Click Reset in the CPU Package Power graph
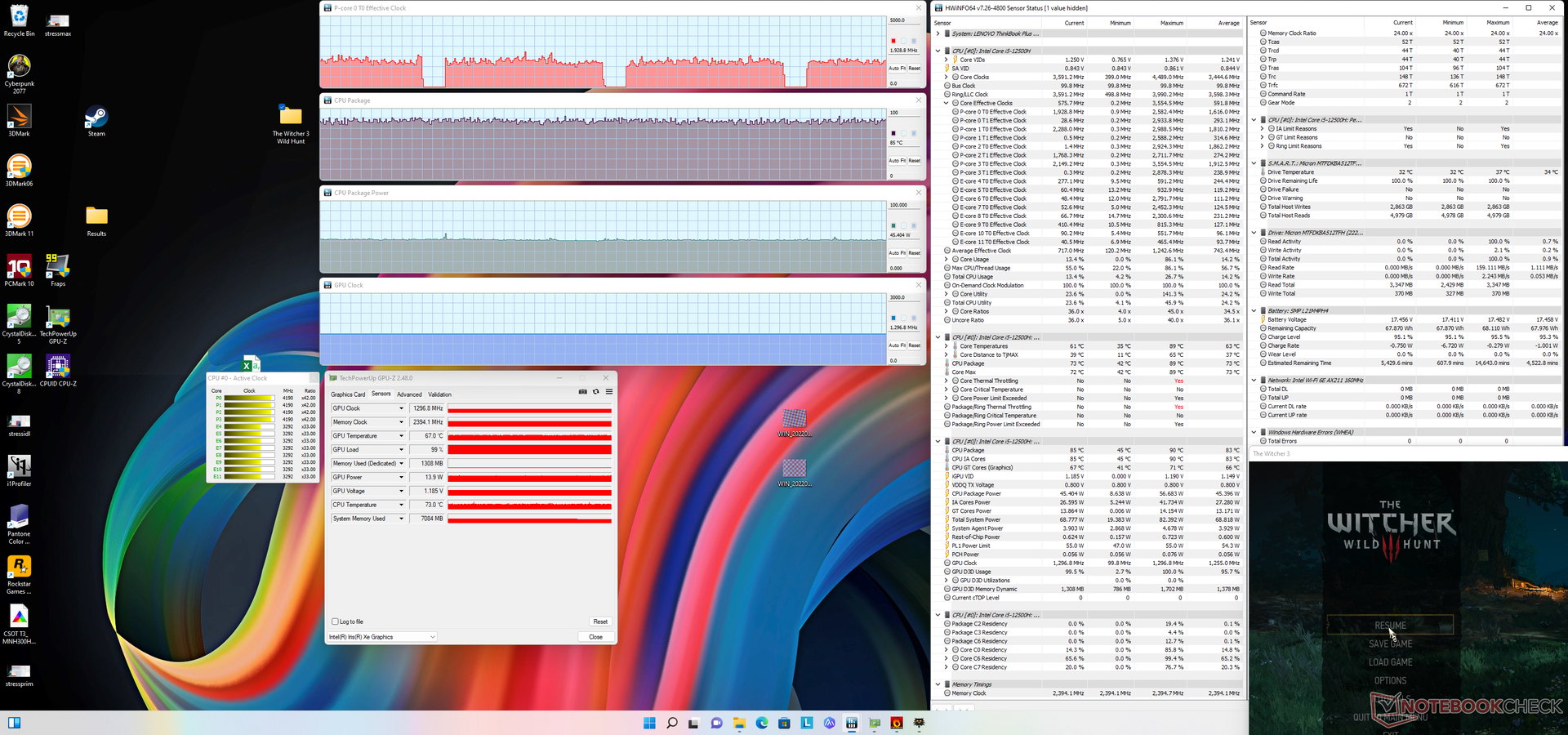 [x=915, y=253]
